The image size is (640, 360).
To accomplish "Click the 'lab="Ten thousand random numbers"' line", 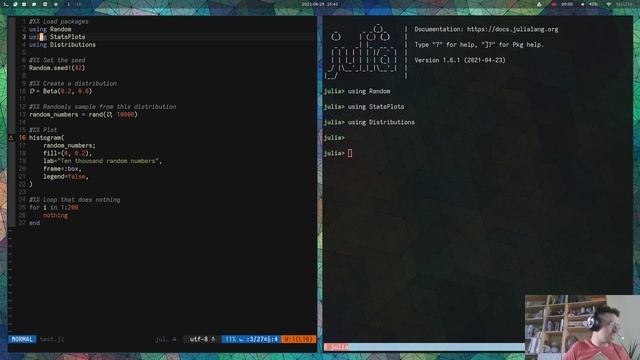I will [x=102, y=161].
